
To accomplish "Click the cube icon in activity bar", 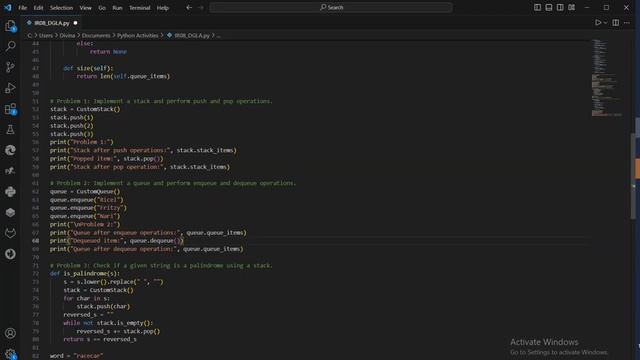I will [x=10, y=213].
